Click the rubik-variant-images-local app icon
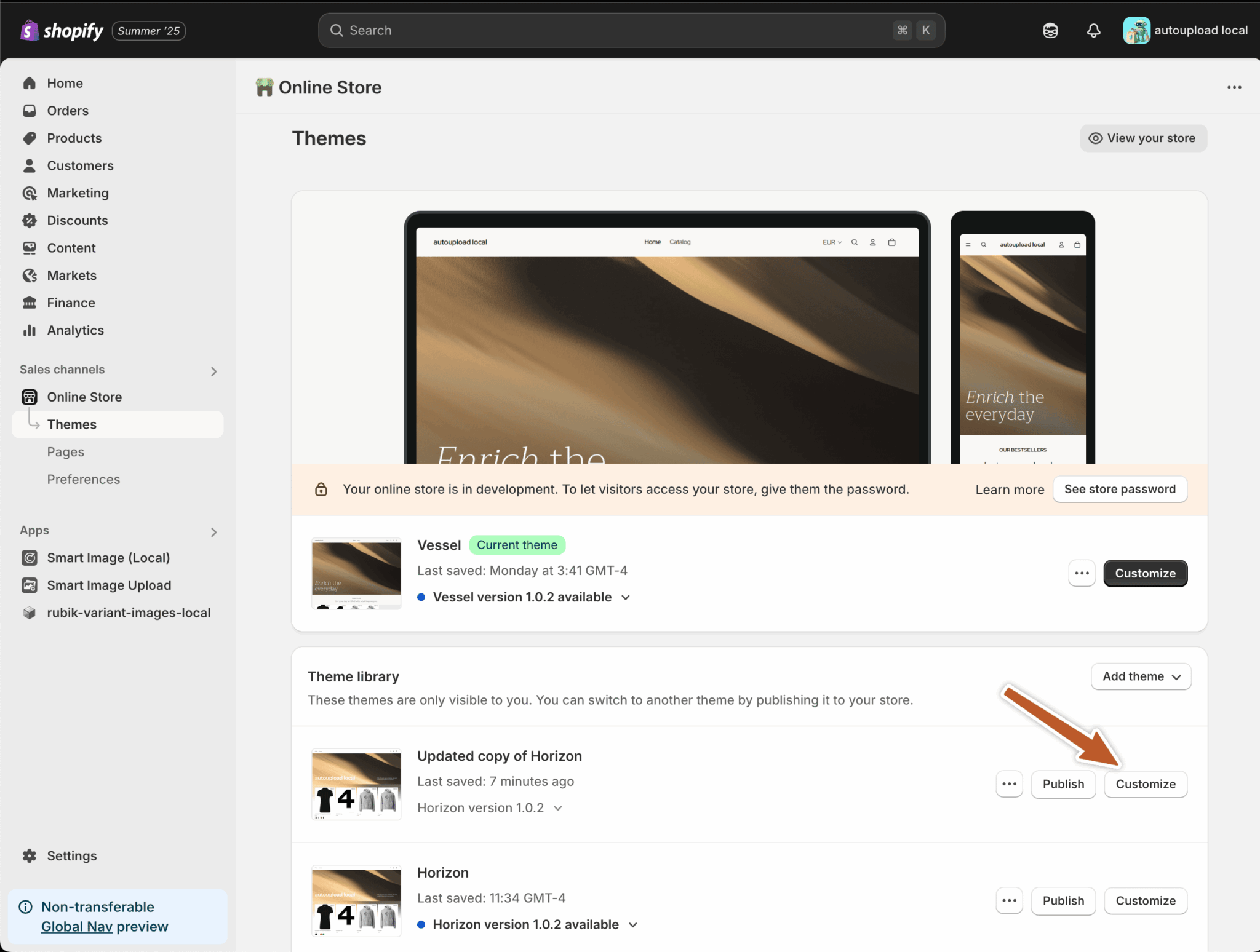Screen dimensions: 1260x952 pyautogui.click(x=30, y=613)
